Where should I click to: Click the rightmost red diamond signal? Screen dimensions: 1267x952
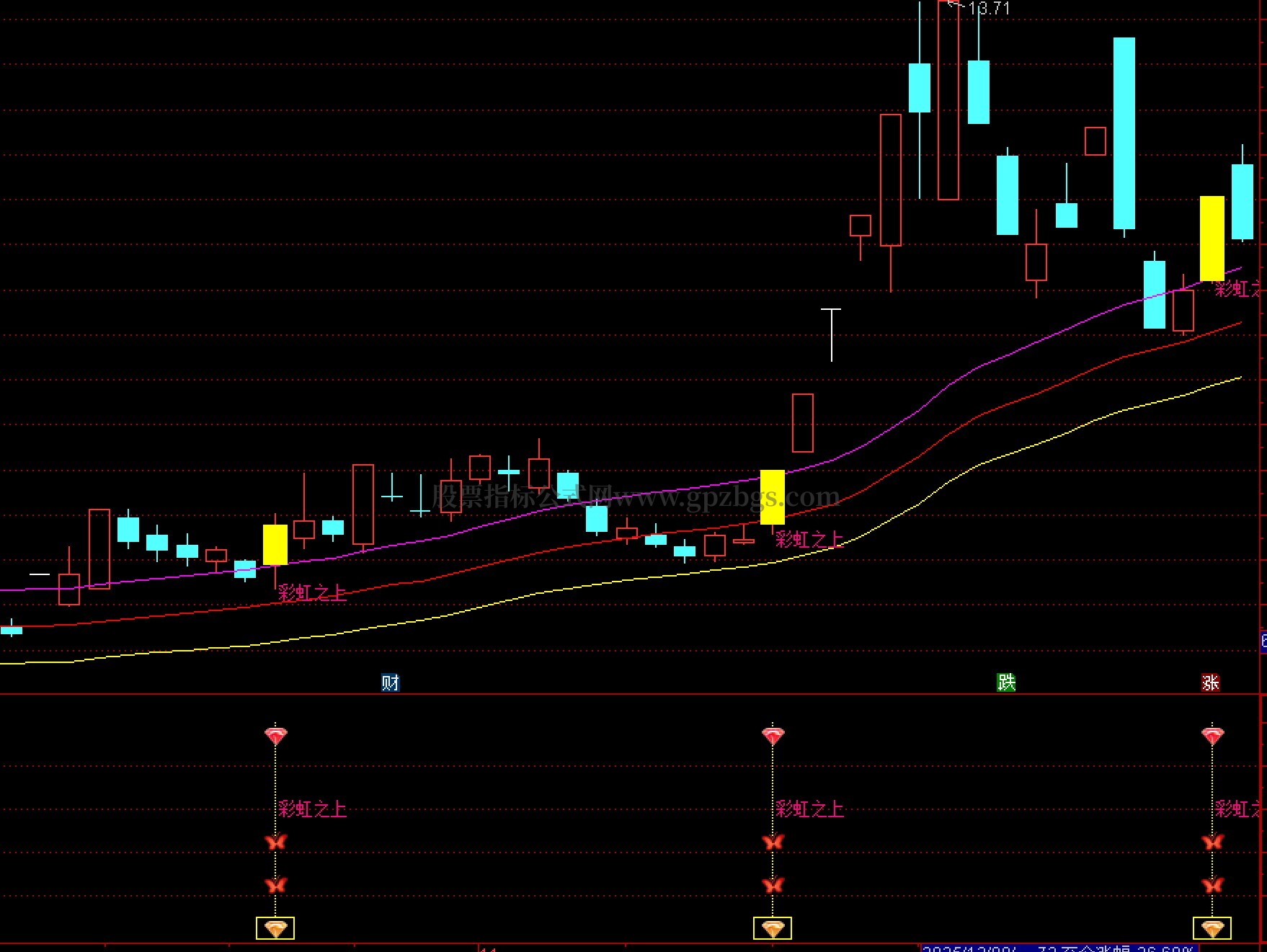pos(1212,736)
